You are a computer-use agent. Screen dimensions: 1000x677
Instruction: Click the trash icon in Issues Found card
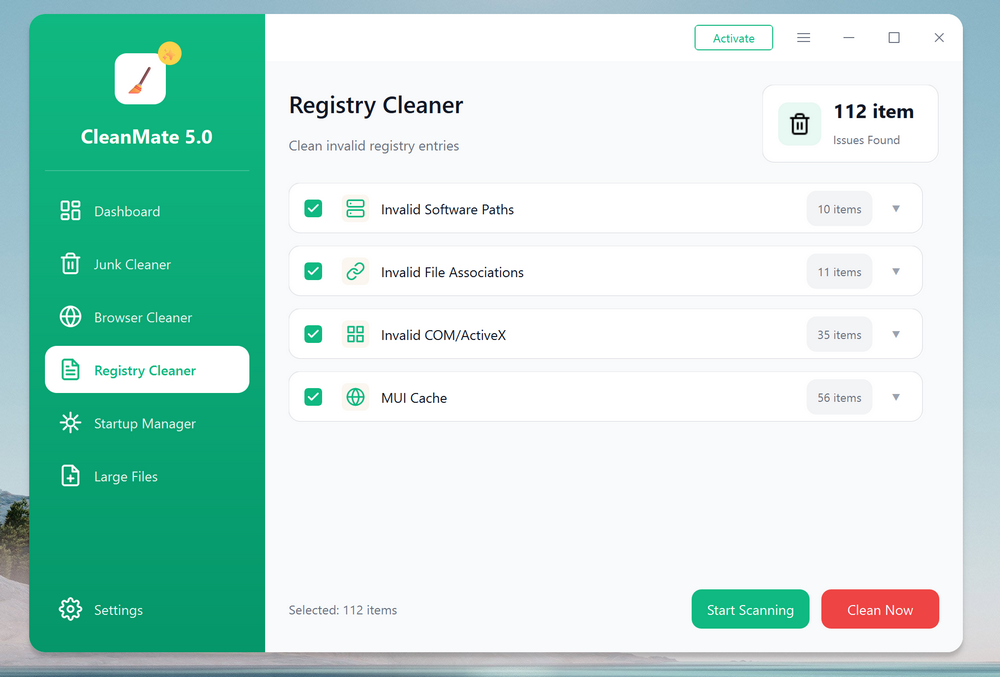pyautogui.click(x=799, y=124)
